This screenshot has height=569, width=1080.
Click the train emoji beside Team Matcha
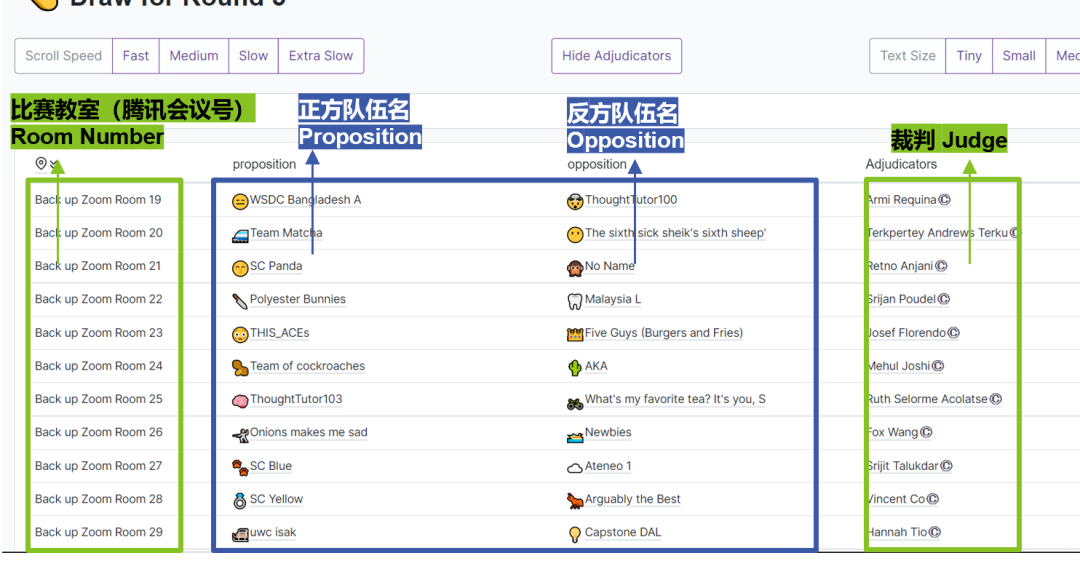coord(240,234)
